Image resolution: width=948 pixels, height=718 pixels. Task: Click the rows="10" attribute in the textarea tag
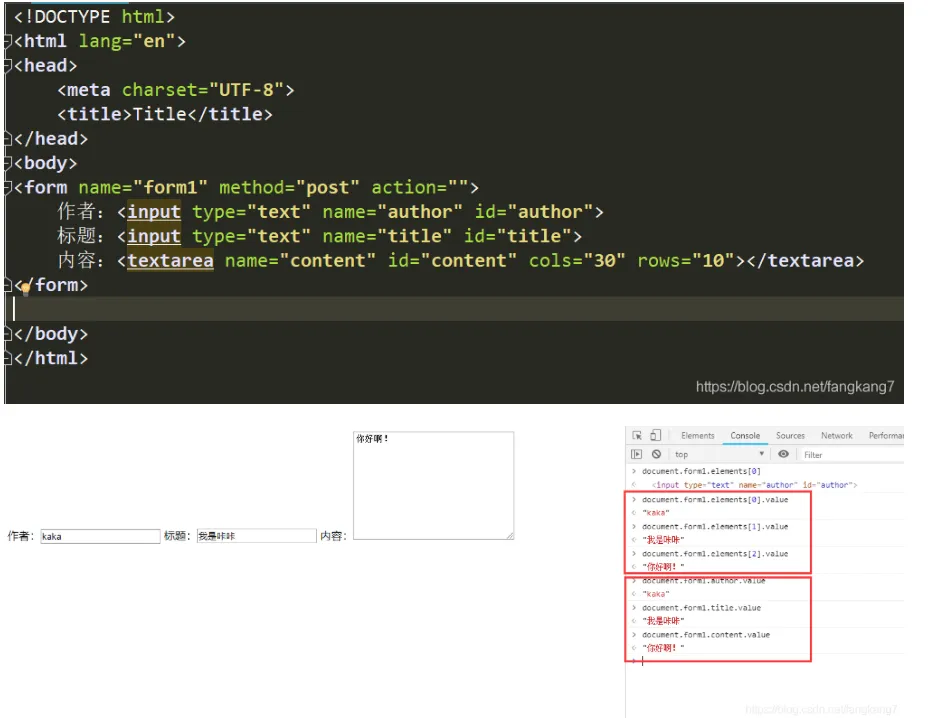(686, 260)
